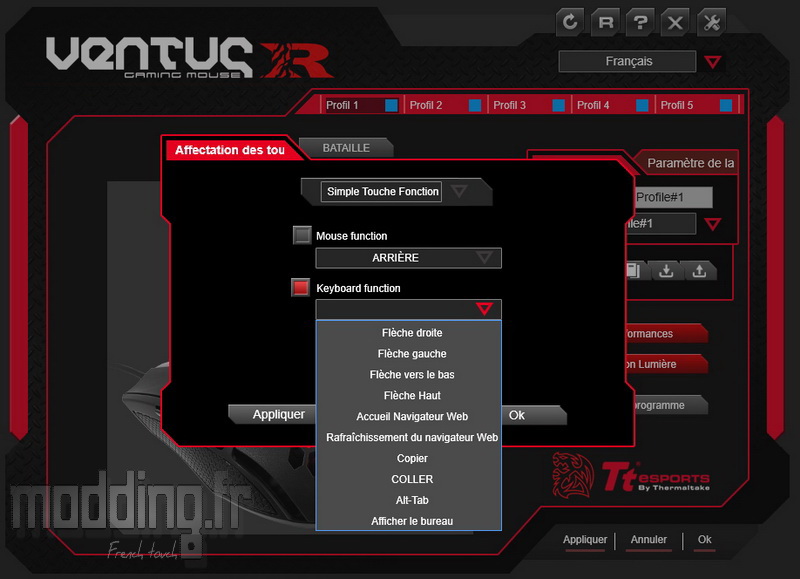The height and width of the screenshot is (579, 800).
Task: Pick Rafraîchissement du navigateur Web option
Action: click(411, 437)
